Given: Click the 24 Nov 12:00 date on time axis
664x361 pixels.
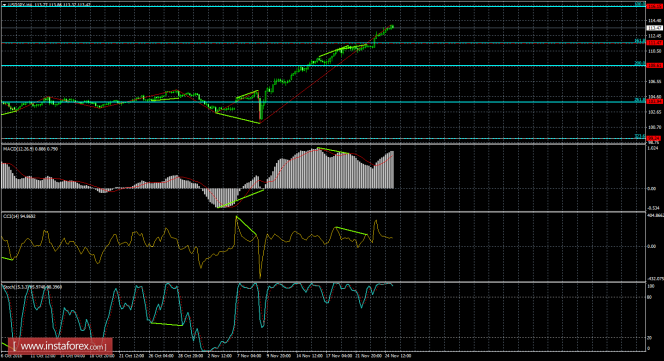Looking at the screenshot, I should click(398, 356).
